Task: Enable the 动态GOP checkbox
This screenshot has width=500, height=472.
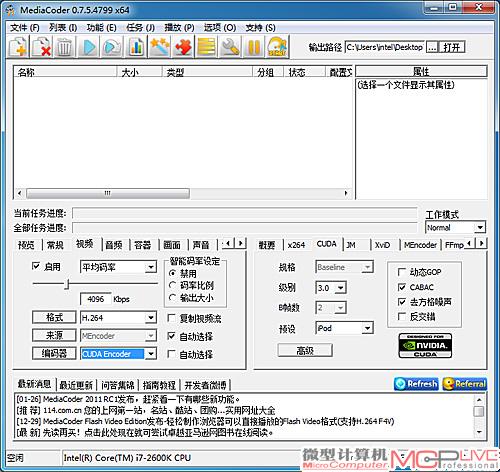Action: pyautogui.click(x=402, y=272)
